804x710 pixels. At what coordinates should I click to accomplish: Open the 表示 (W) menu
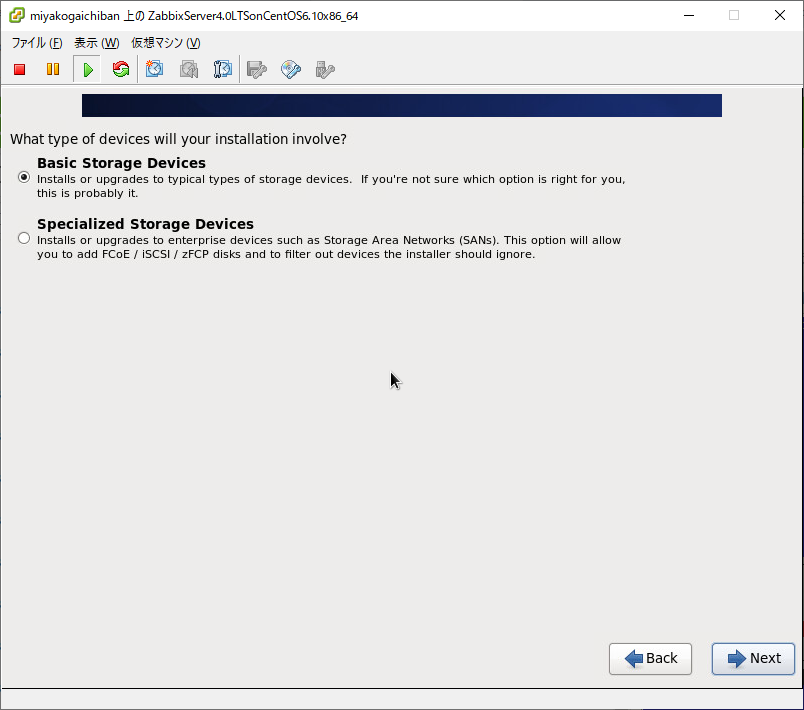click(x=96, y=43)
